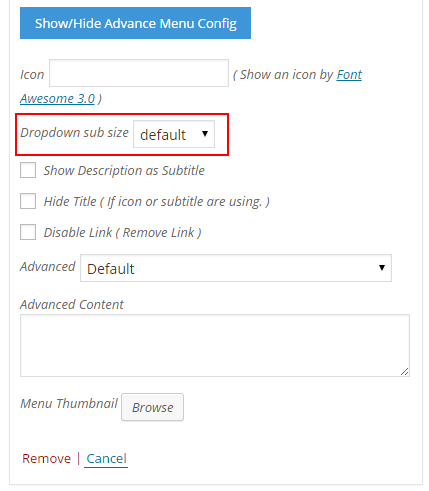Click the textarea resize grip handle

[404, 372]
